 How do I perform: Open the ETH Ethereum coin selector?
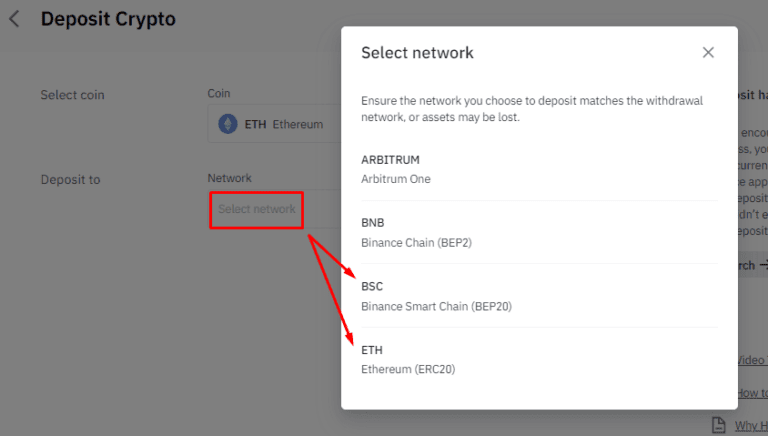point(274,124)
